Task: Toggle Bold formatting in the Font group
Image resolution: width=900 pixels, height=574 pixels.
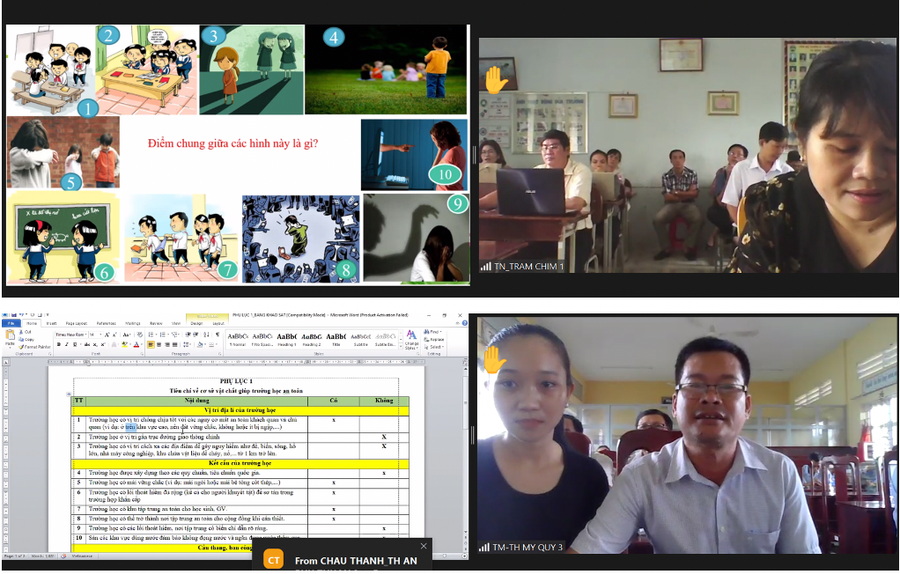Action: 59,344
